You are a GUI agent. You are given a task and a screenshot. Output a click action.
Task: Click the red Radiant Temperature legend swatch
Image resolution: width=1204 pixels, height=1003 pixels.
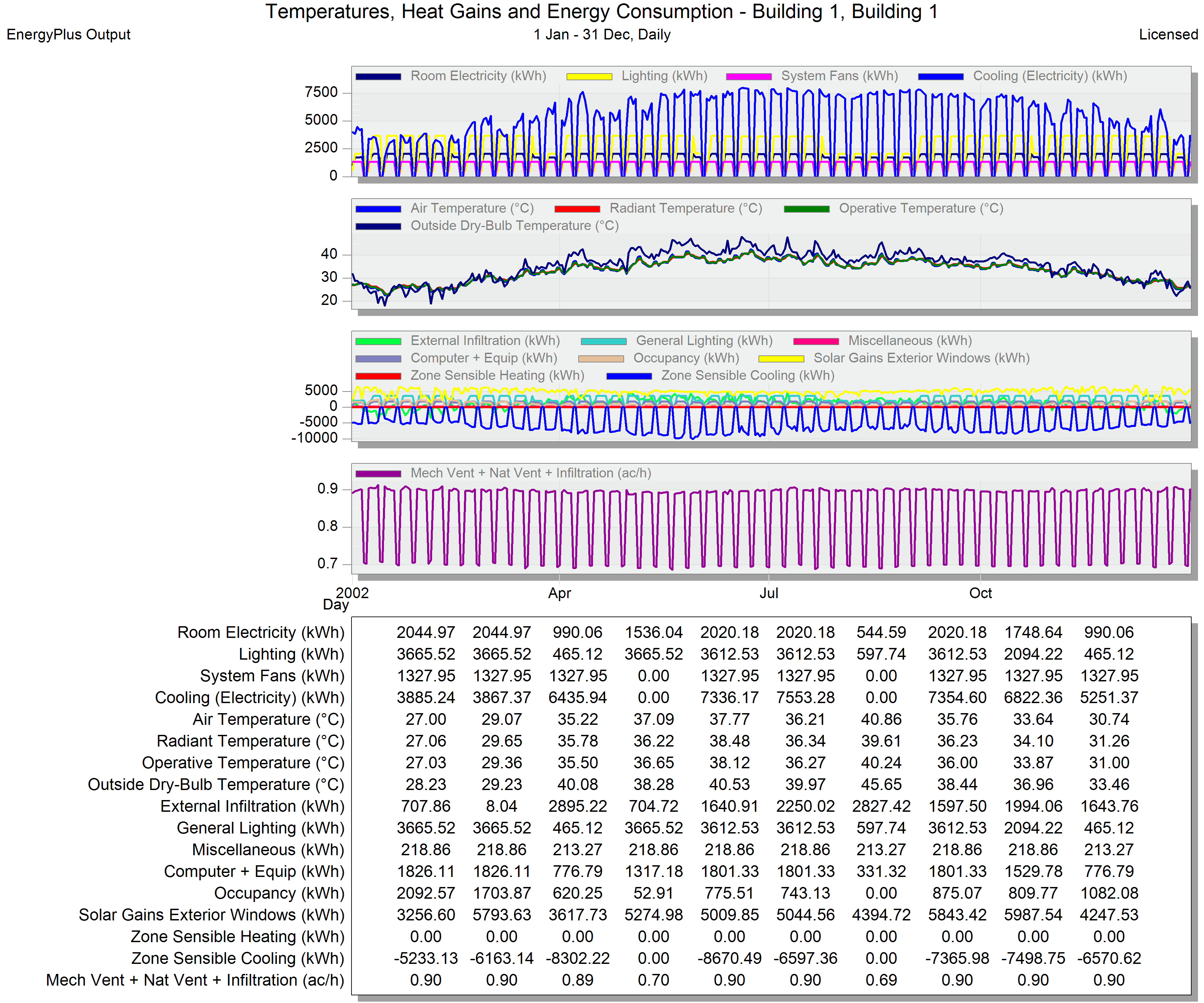point(577,209)
